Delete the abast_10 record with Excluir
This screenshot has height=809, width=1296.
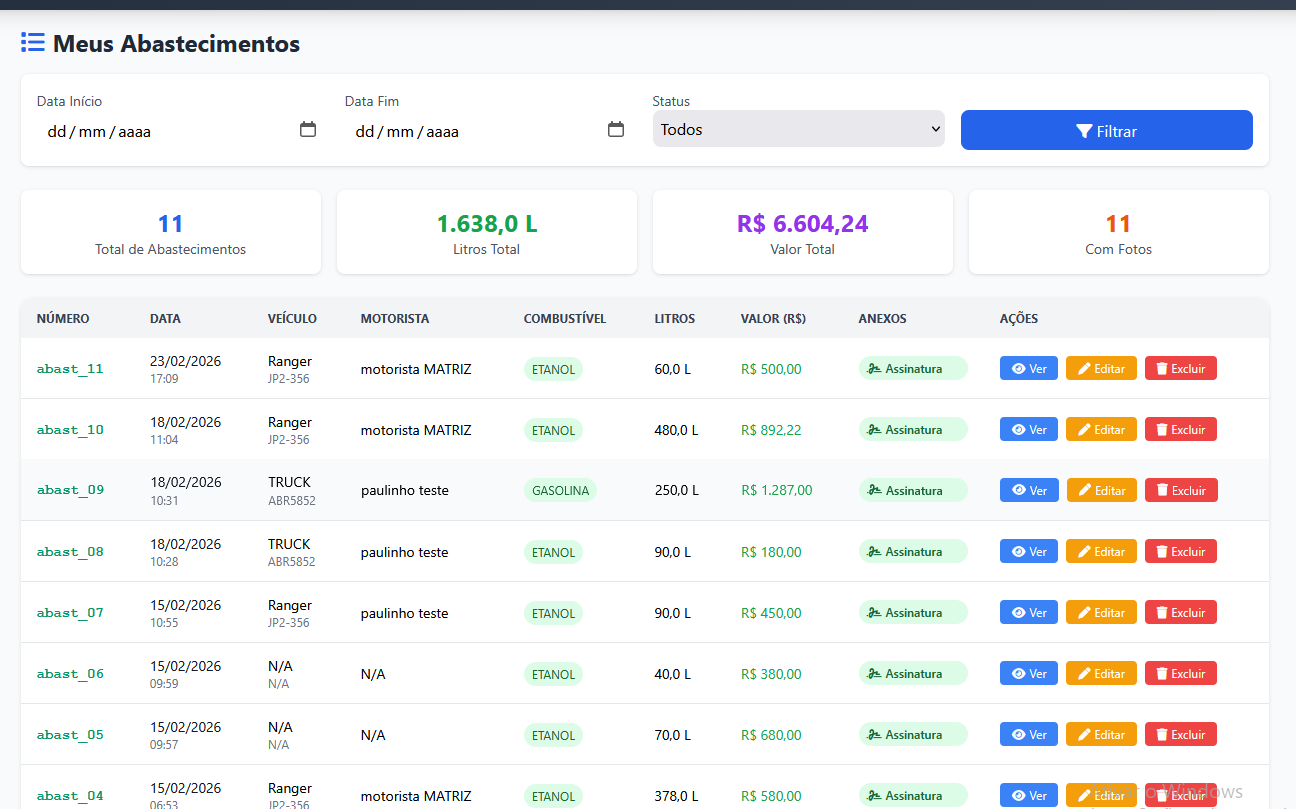[1180, 430]
